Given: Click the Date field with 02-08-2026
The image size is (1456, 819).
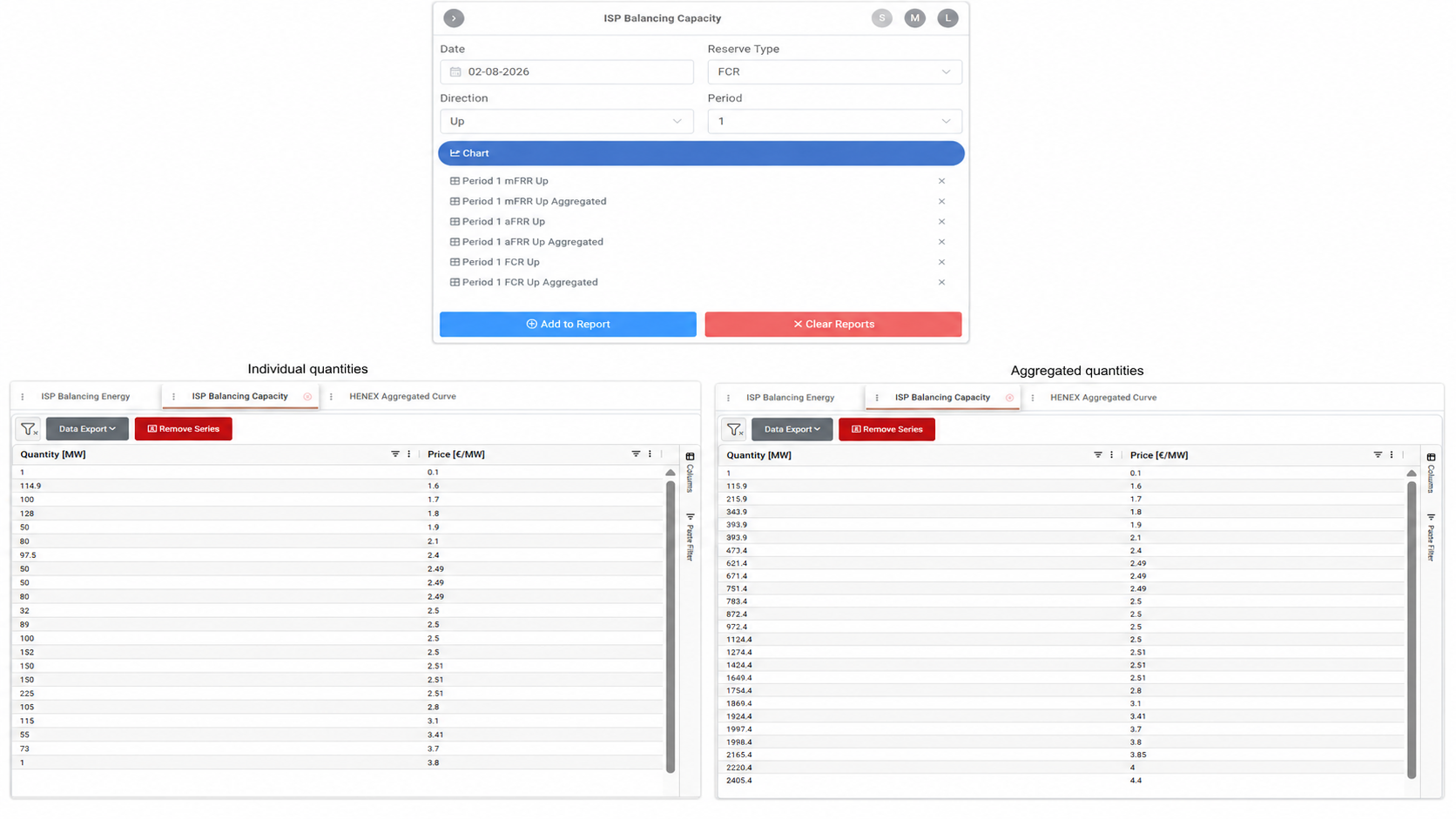Looking at the screenshot, I should pos(566,72).
